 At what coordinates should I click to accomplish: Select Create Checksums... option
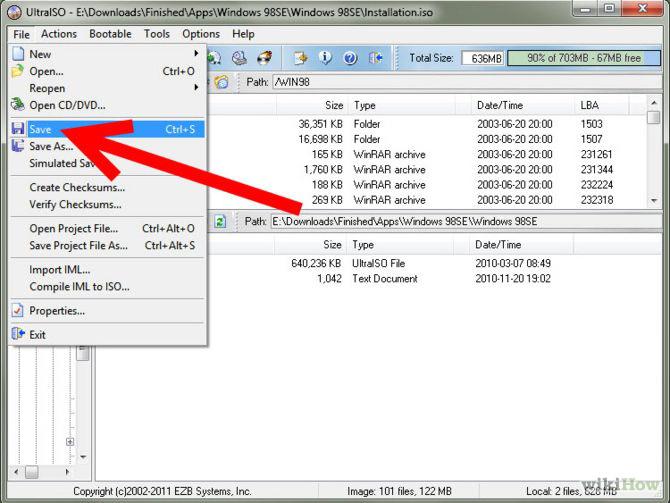pyautogui.click(x=107, y=187)
